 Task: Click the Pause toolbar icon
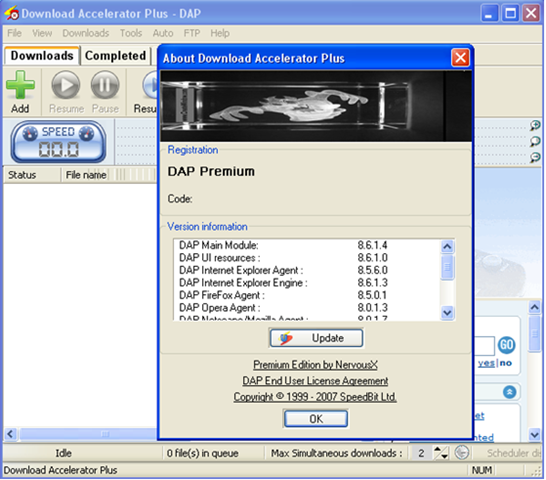coord(105,85)
